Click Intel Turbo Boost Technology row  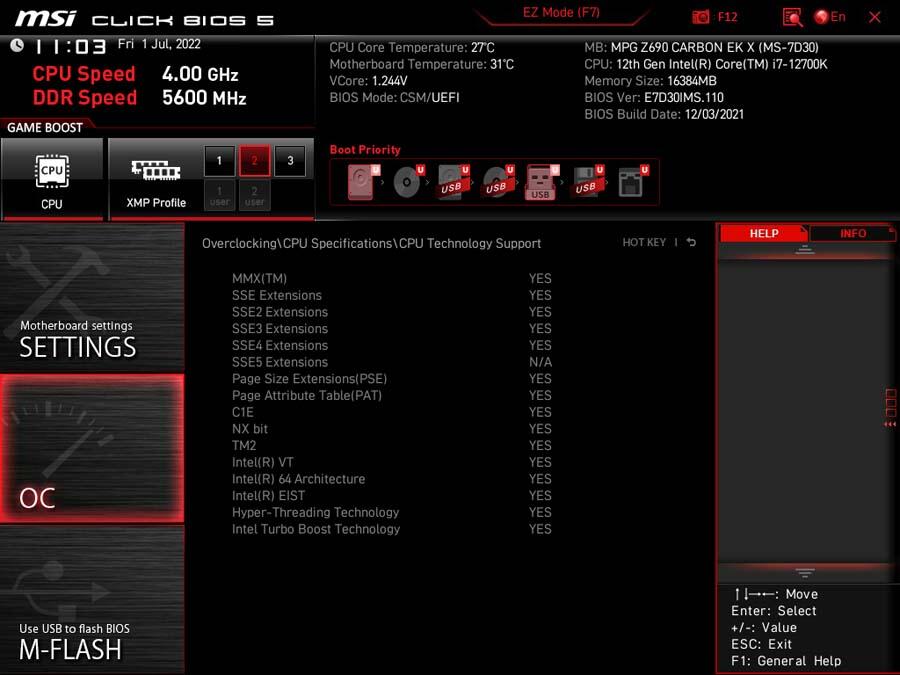[x=391, y=529]
